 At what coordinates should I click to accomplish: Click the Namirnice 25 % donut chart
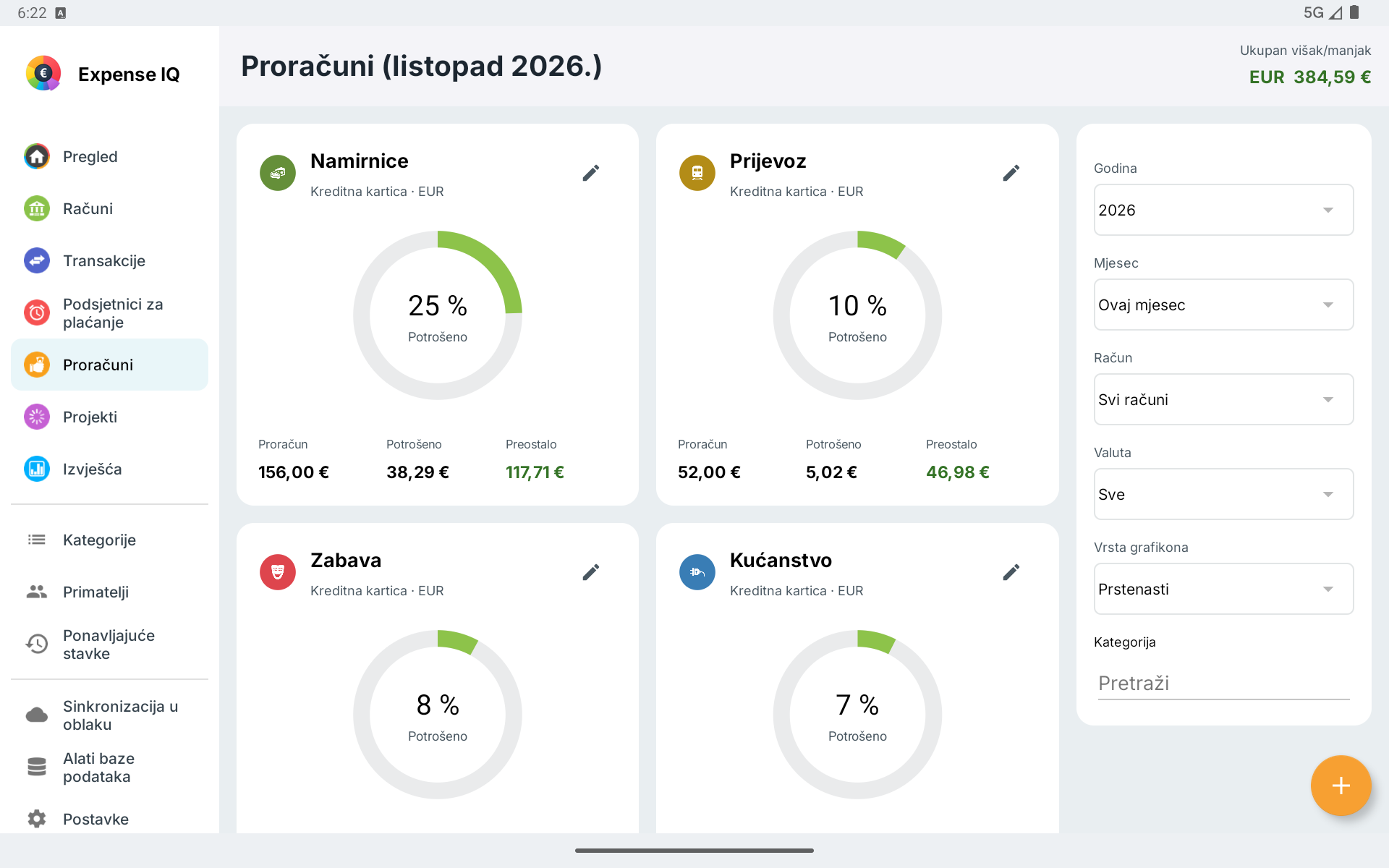[438, 315]
